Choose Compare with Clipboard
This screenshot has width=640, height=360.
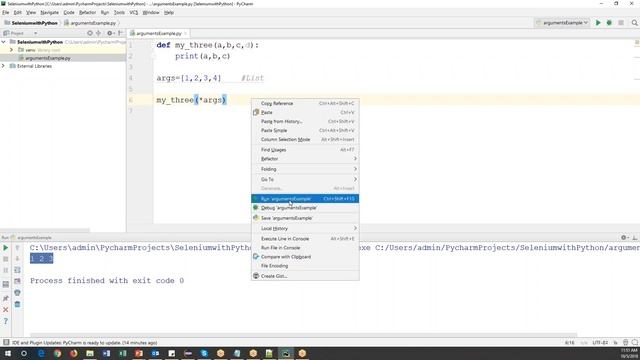tap(305, 257)
